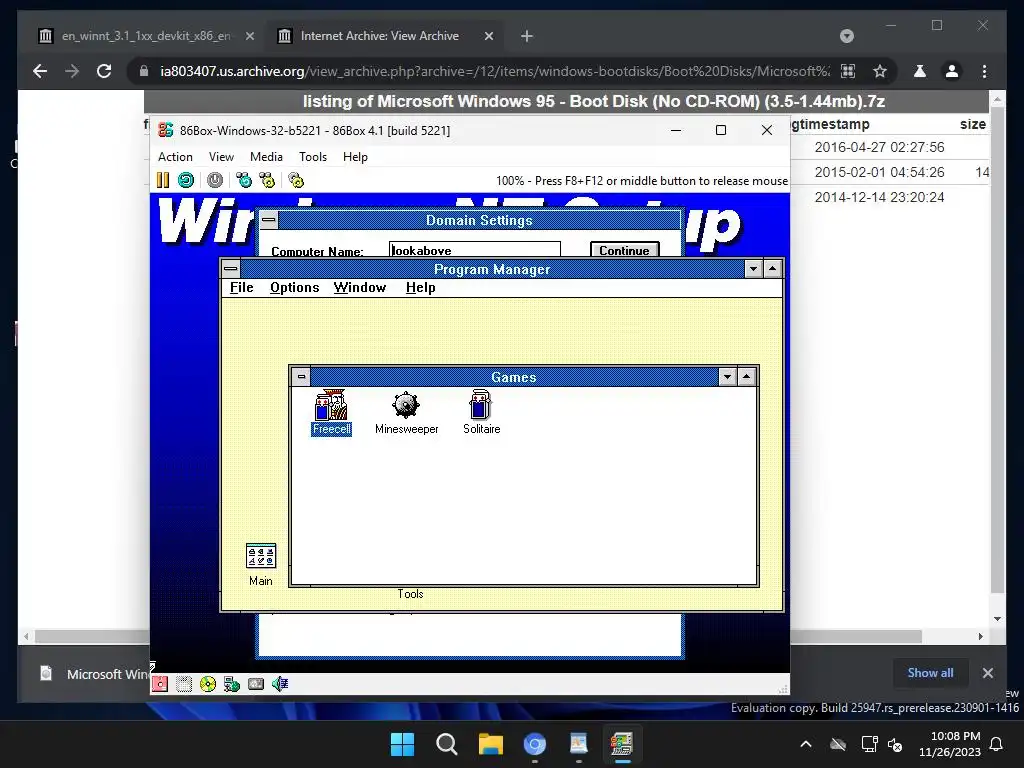Select the Main program group icon
Viewport: 1024px width, 768px height.
[261, 564]
